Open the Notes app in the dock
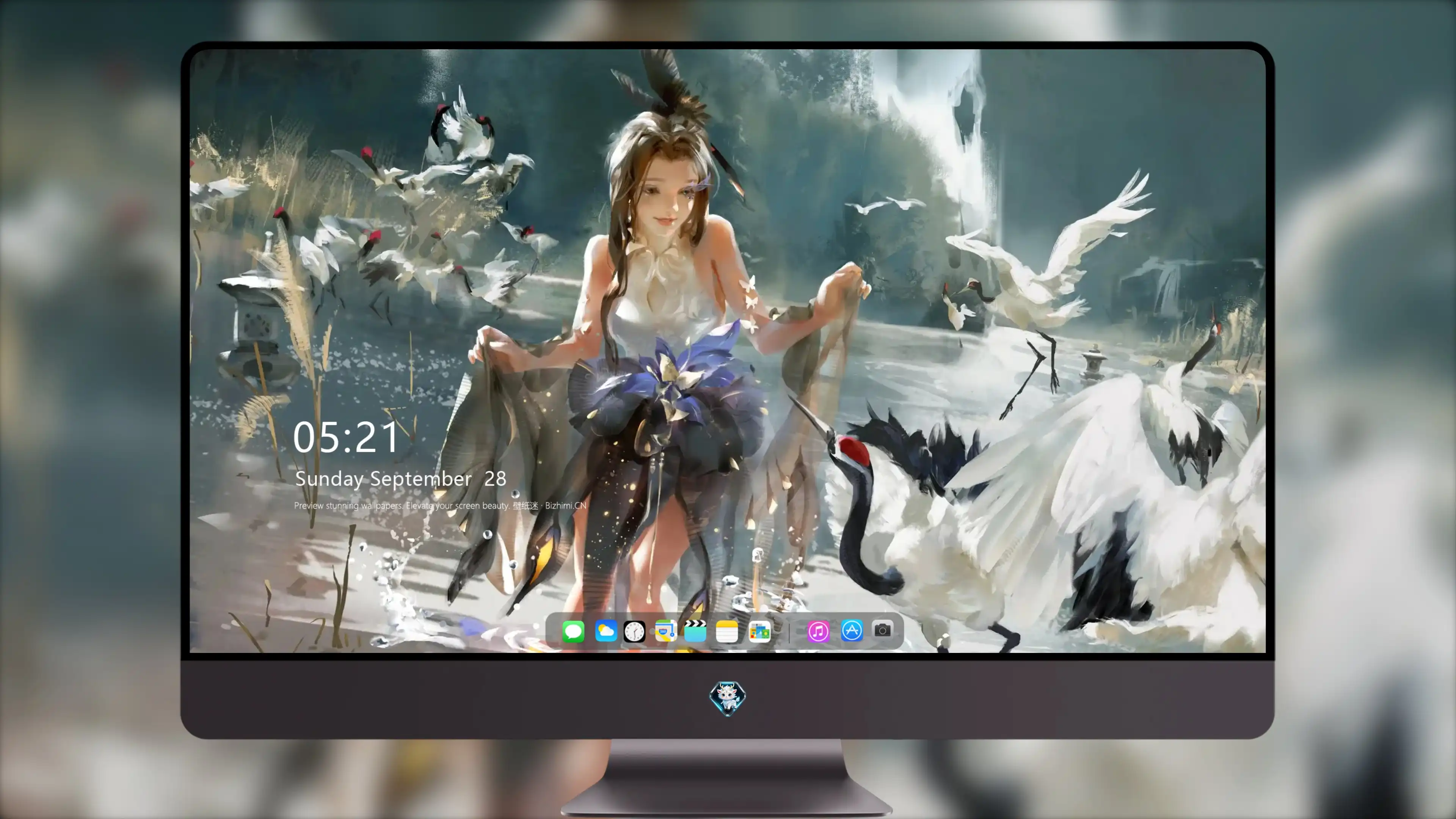 pyautogui.click(x=727, y=631)
